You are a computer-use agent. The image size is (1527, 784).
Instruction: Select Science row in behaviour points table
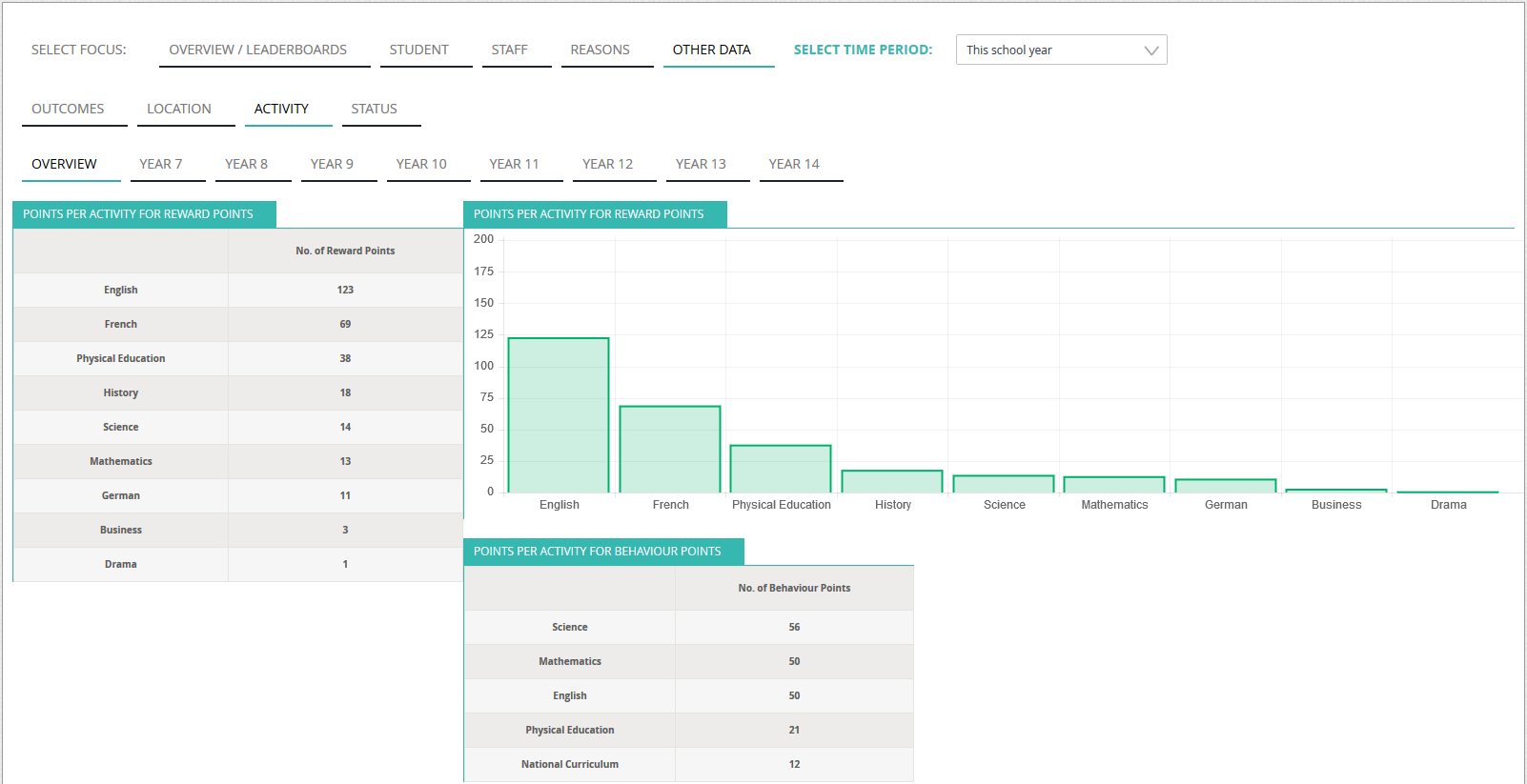pyautogui.click(x=689, y=628)
